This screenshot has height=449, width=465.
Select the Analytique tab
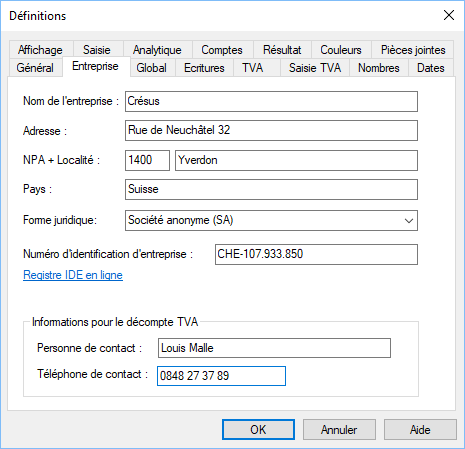157,50
